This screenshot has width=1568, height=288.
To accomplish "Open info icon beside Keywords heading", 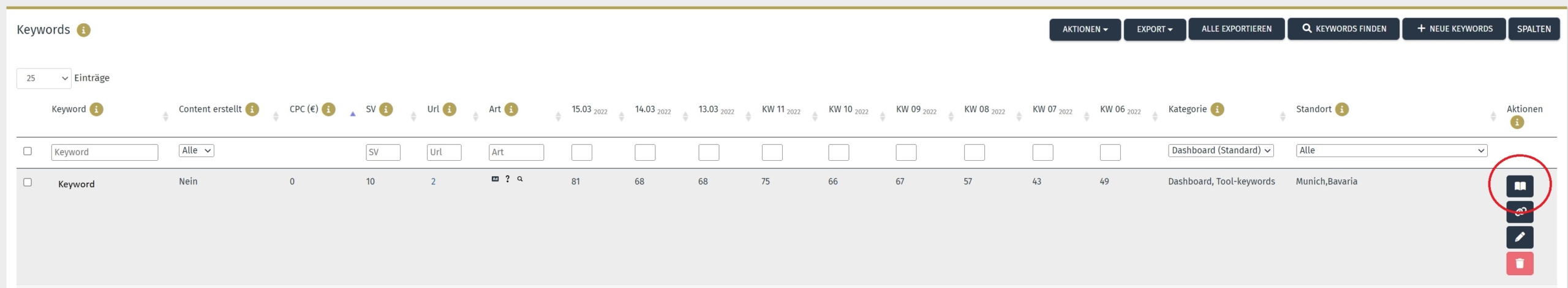I will [x=83, y=30].
